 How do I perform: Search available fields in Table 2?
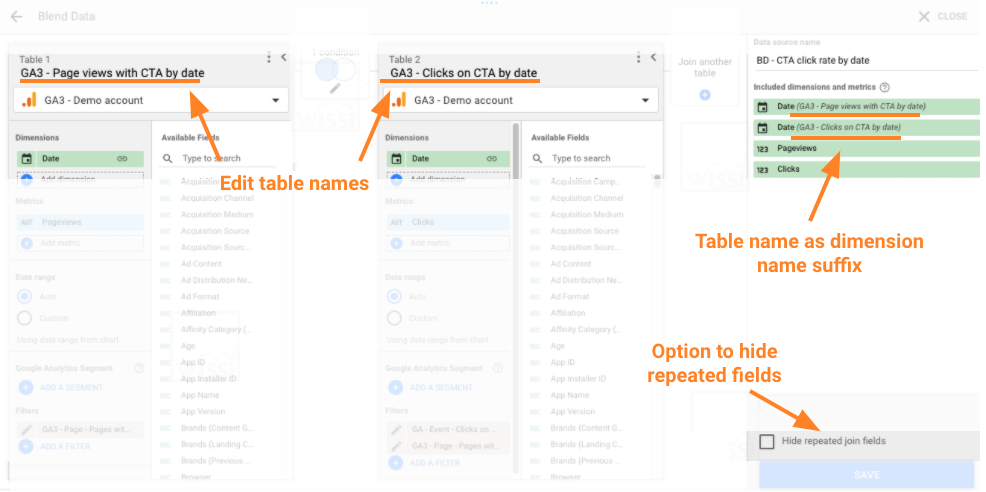[587, 159]
